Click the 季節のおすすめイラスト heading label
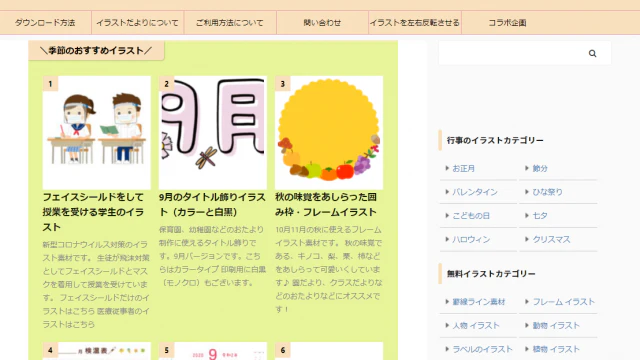The height and width of the screenshot is (360, 640). 96,51
